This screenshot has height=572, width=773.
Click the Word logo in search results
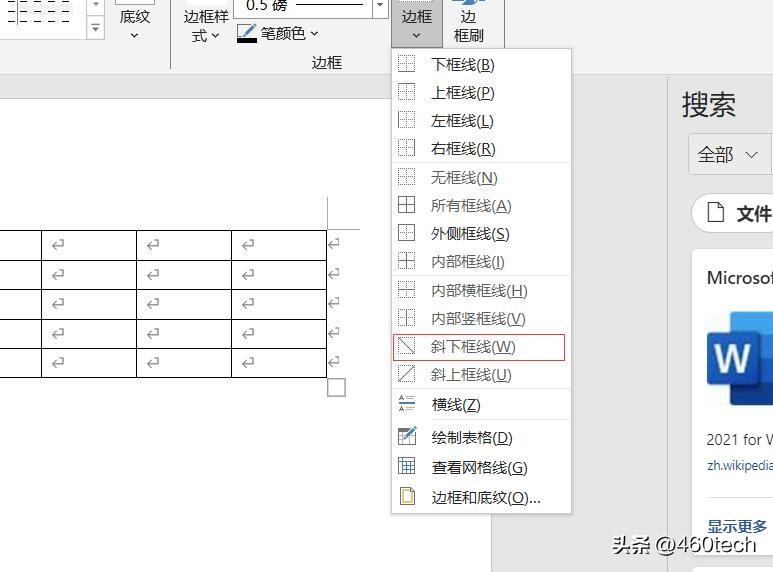tap(739, 358)
